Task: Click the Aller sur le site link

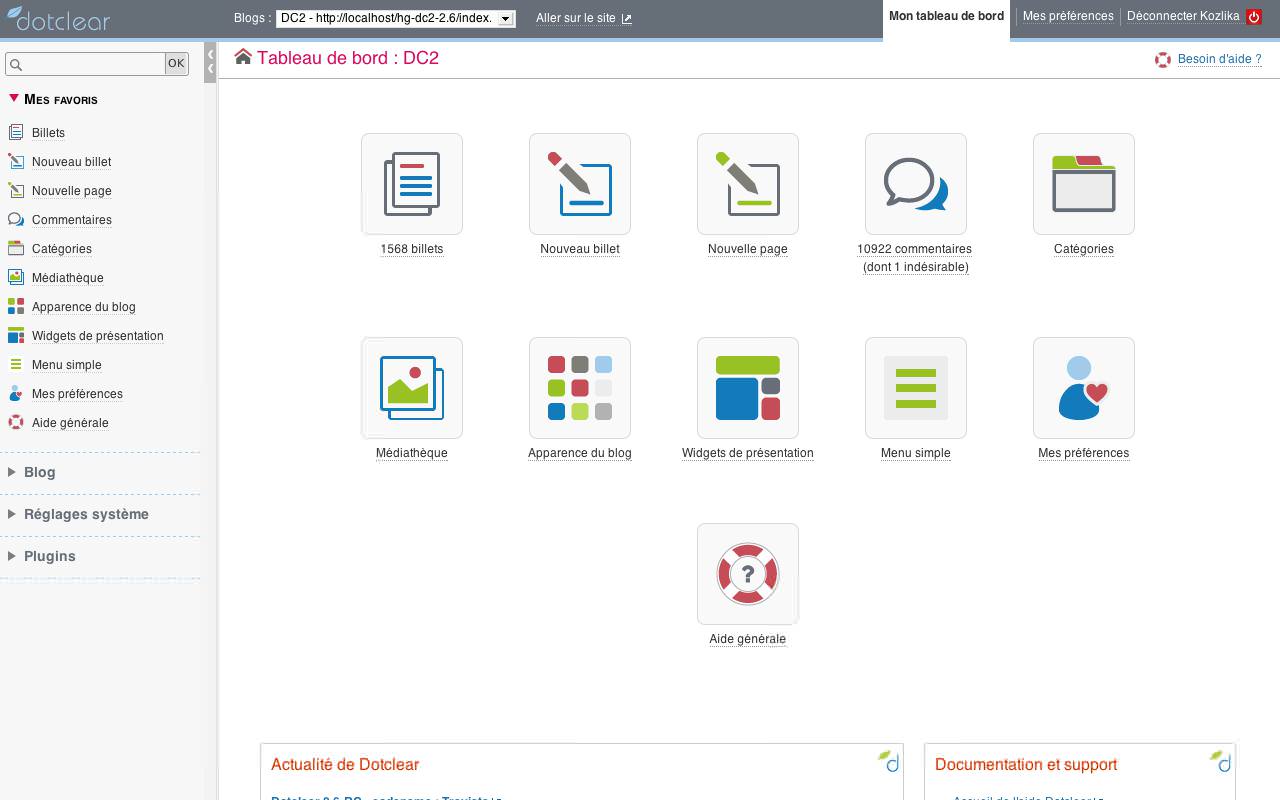Action: point(583,18)
